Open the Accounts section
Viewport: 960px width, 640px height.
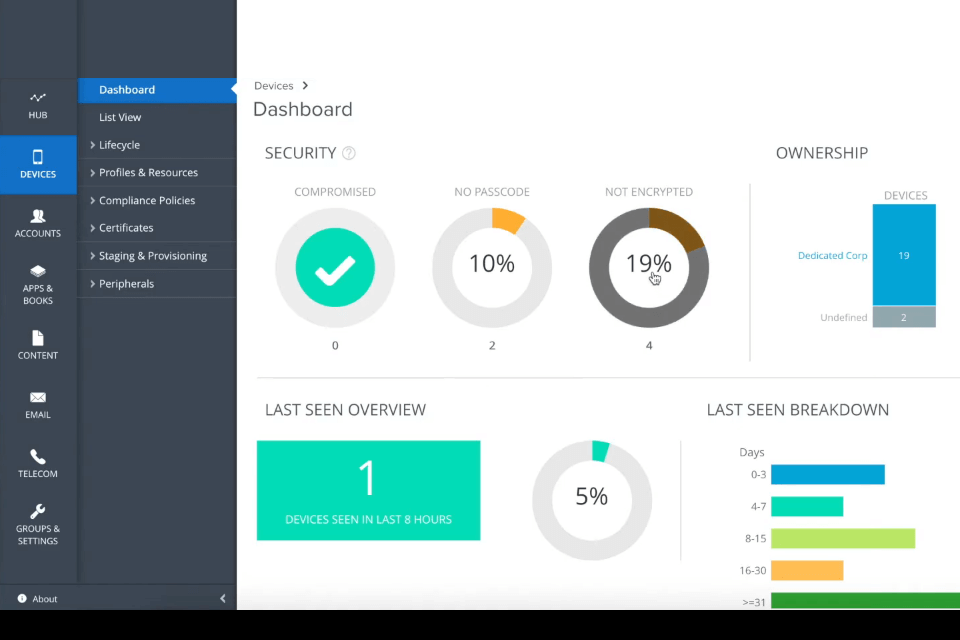pos(38,223)
